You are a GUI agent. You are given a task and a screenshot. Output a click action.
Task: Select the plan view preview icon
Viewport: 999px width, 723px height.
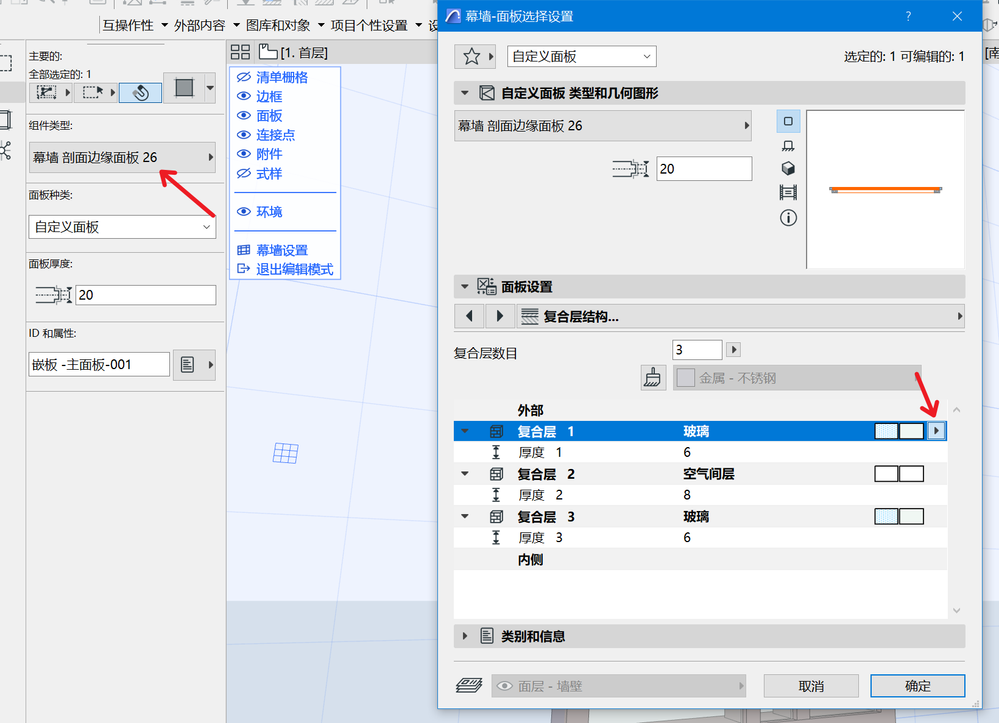pyautogui.click(x=788, y=121)
